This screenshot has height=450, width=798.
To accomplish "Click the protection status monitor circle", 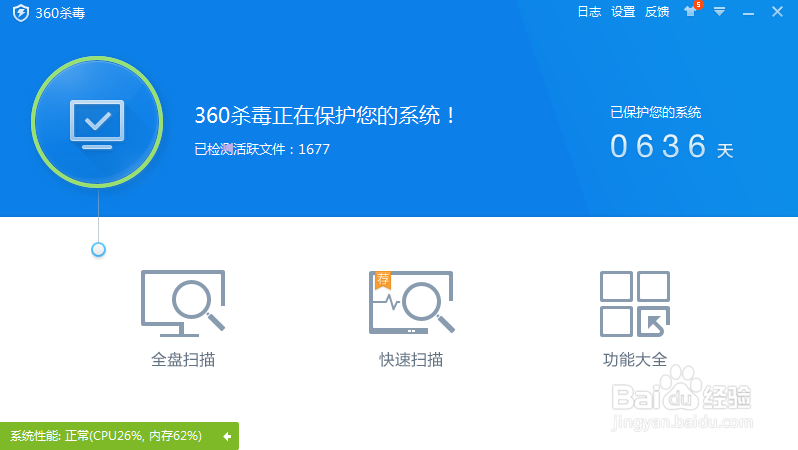I will click(97, 122).
